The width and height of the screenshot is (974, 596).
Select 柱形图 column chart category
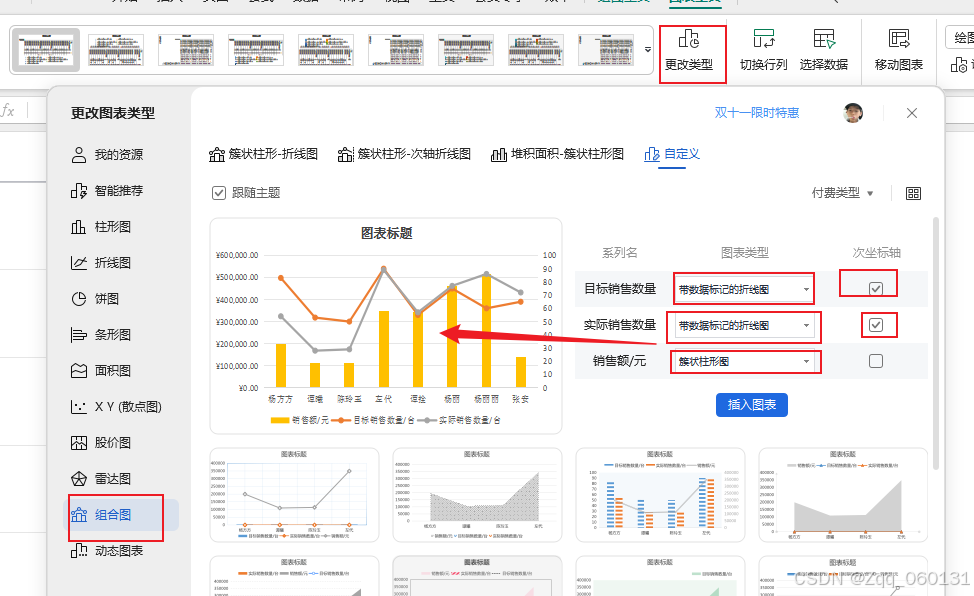(101, 227)
